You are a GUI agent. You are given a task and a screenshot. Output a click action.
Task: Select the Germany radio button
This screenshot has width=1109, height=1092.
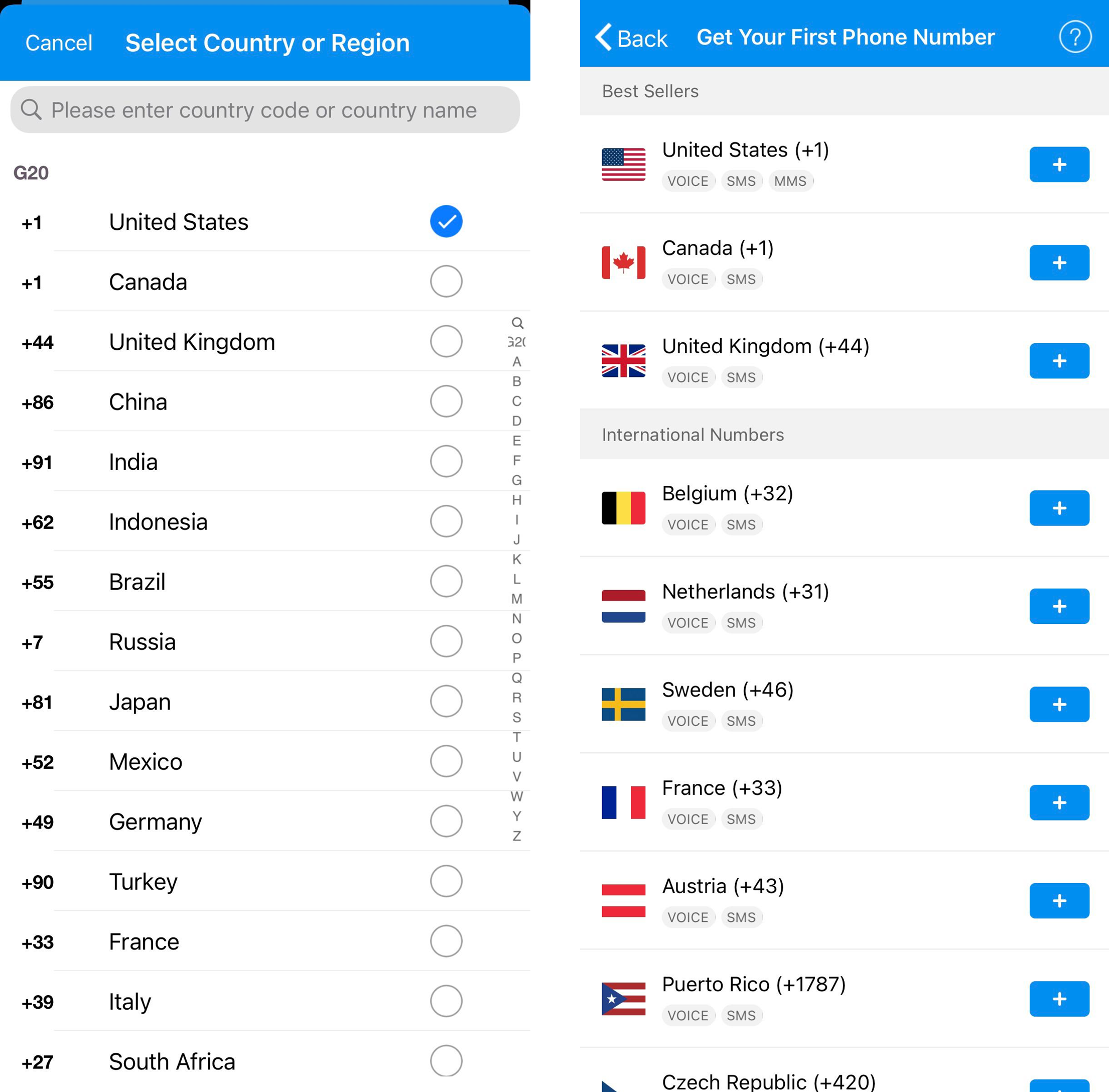pos(446,822)
